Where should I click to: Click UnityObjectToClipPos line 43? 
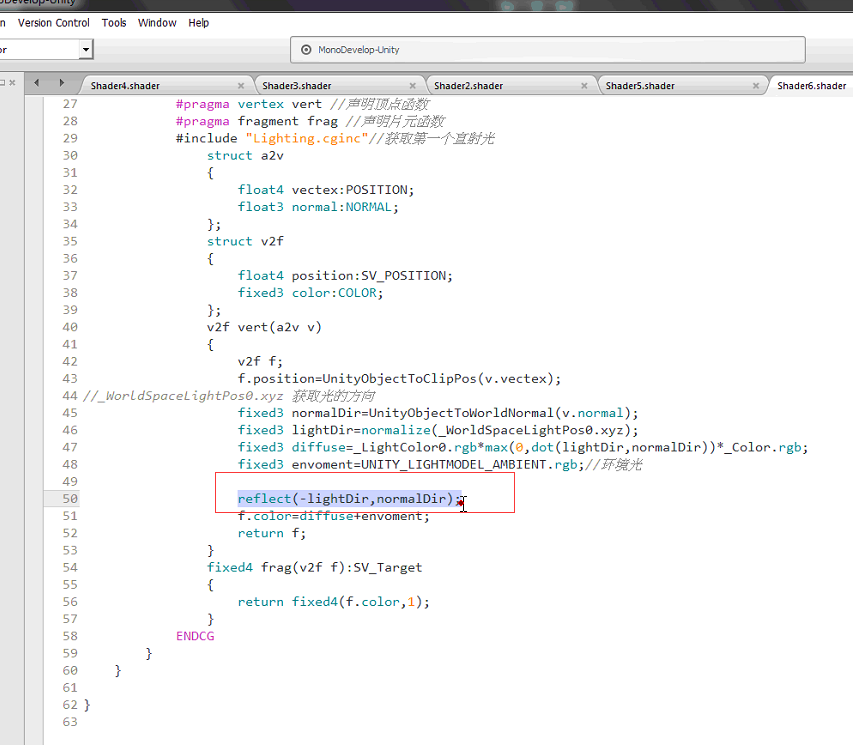(x=399, y=379)
